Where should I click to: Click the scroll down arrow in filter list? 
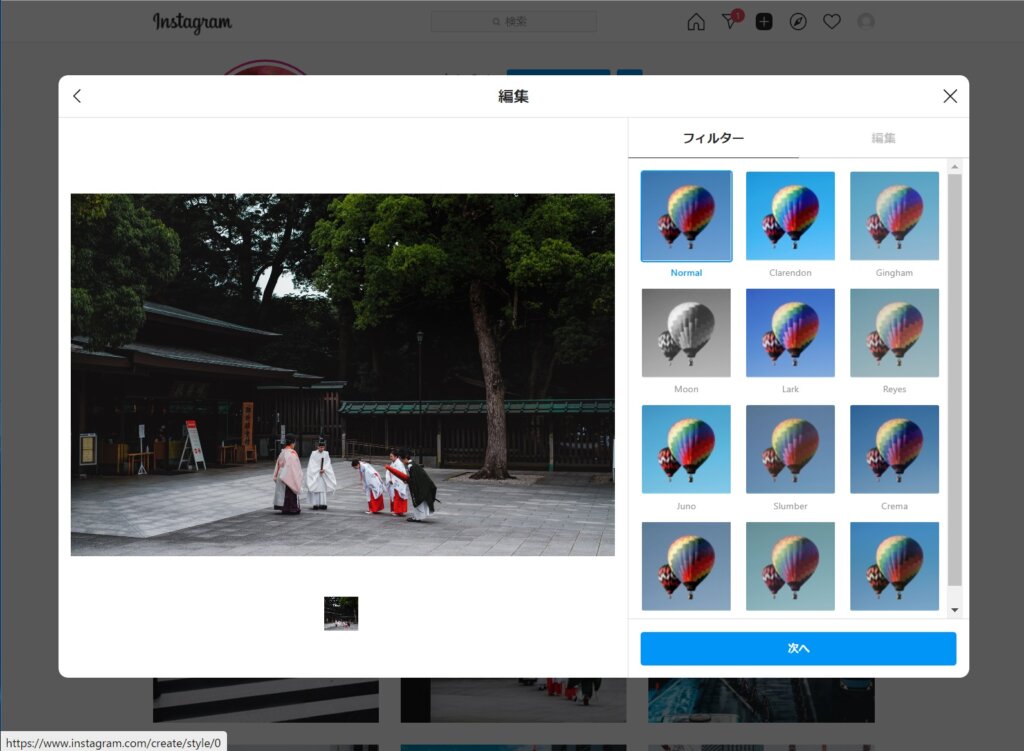[x=955, y=610]
